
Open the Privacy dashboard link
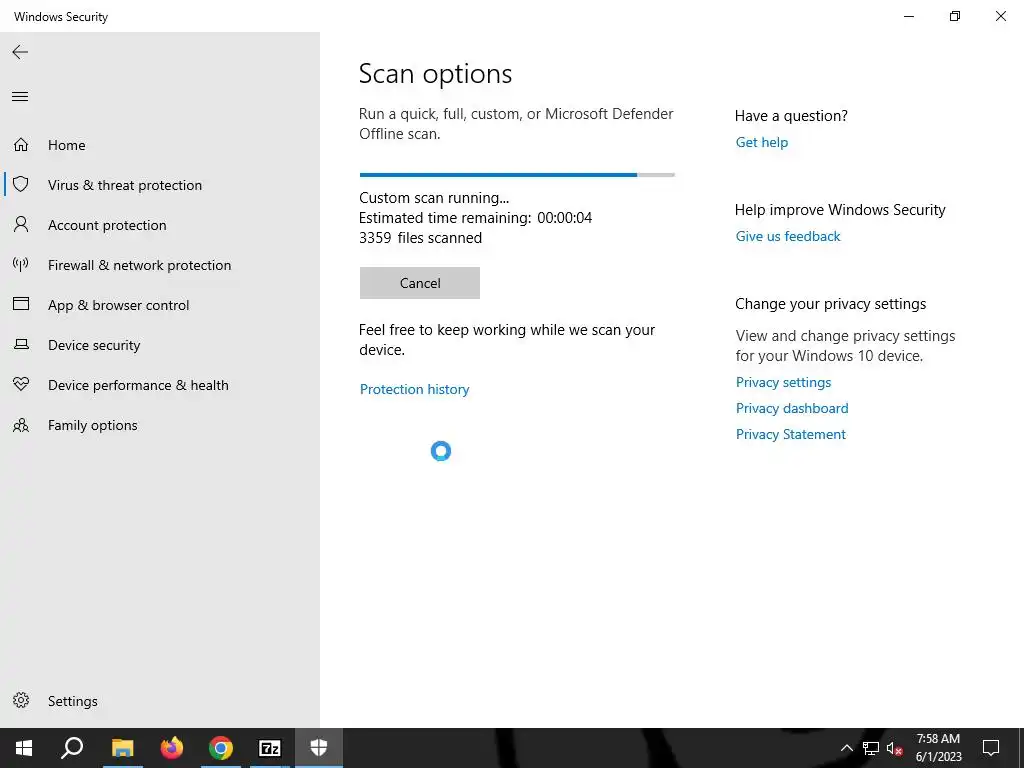792,408
